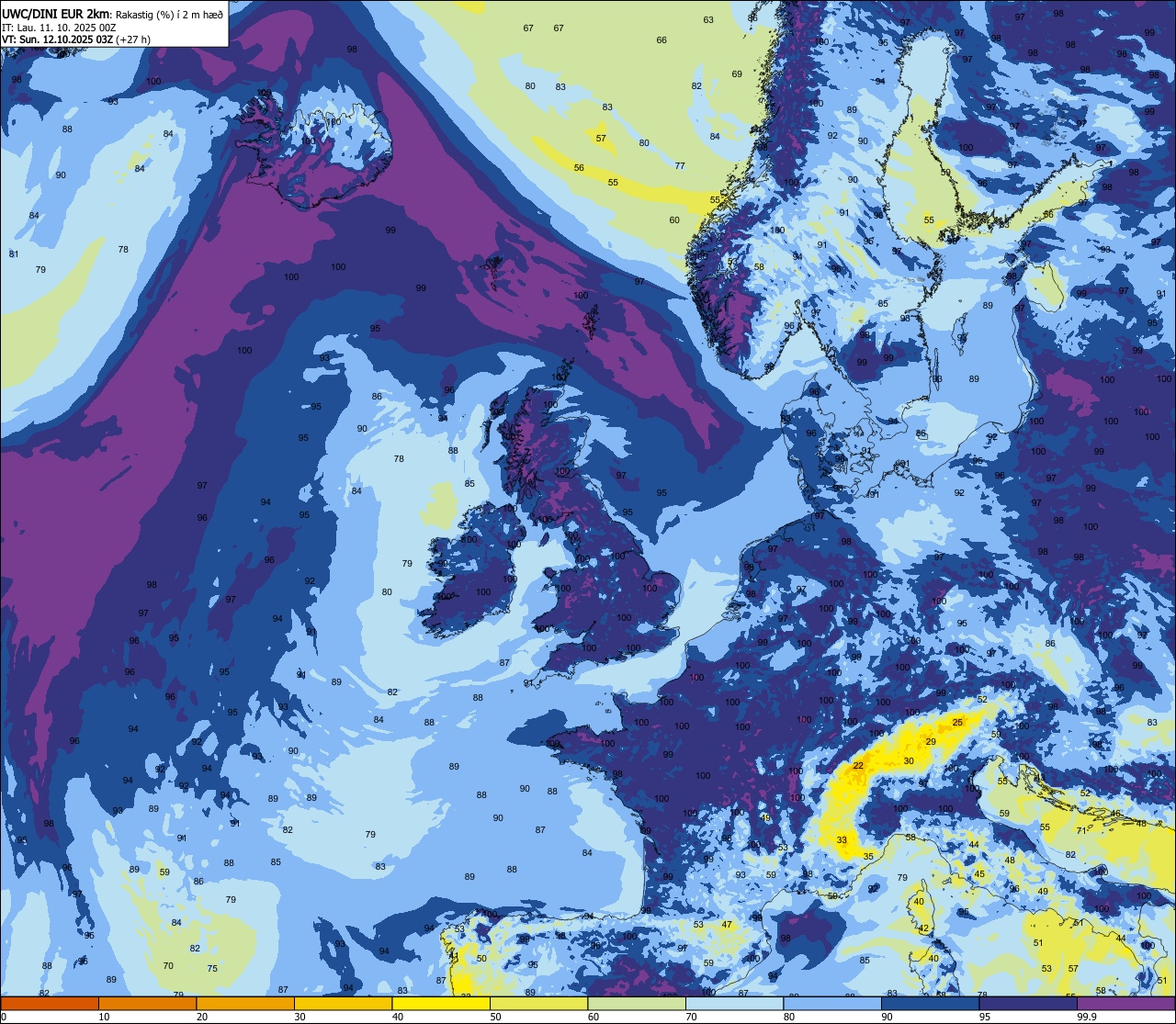Select the medium blue 90-95 legend swatch
This screenshot has height=1024, width=1176.
pyautogui.click(x=931, y=1003)
